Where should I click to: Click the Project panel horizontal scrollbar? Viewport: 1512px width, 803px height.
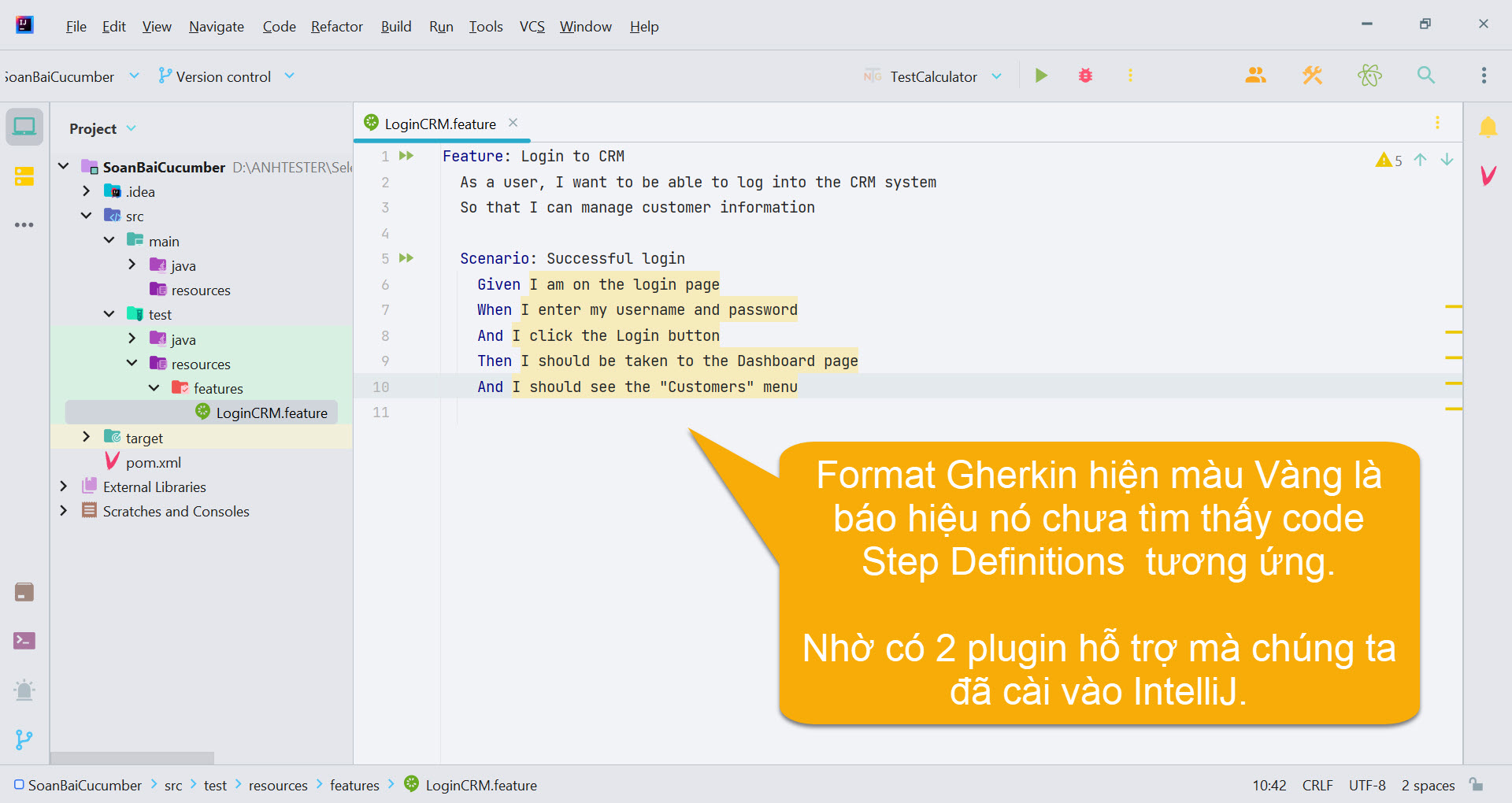(132, 758)
